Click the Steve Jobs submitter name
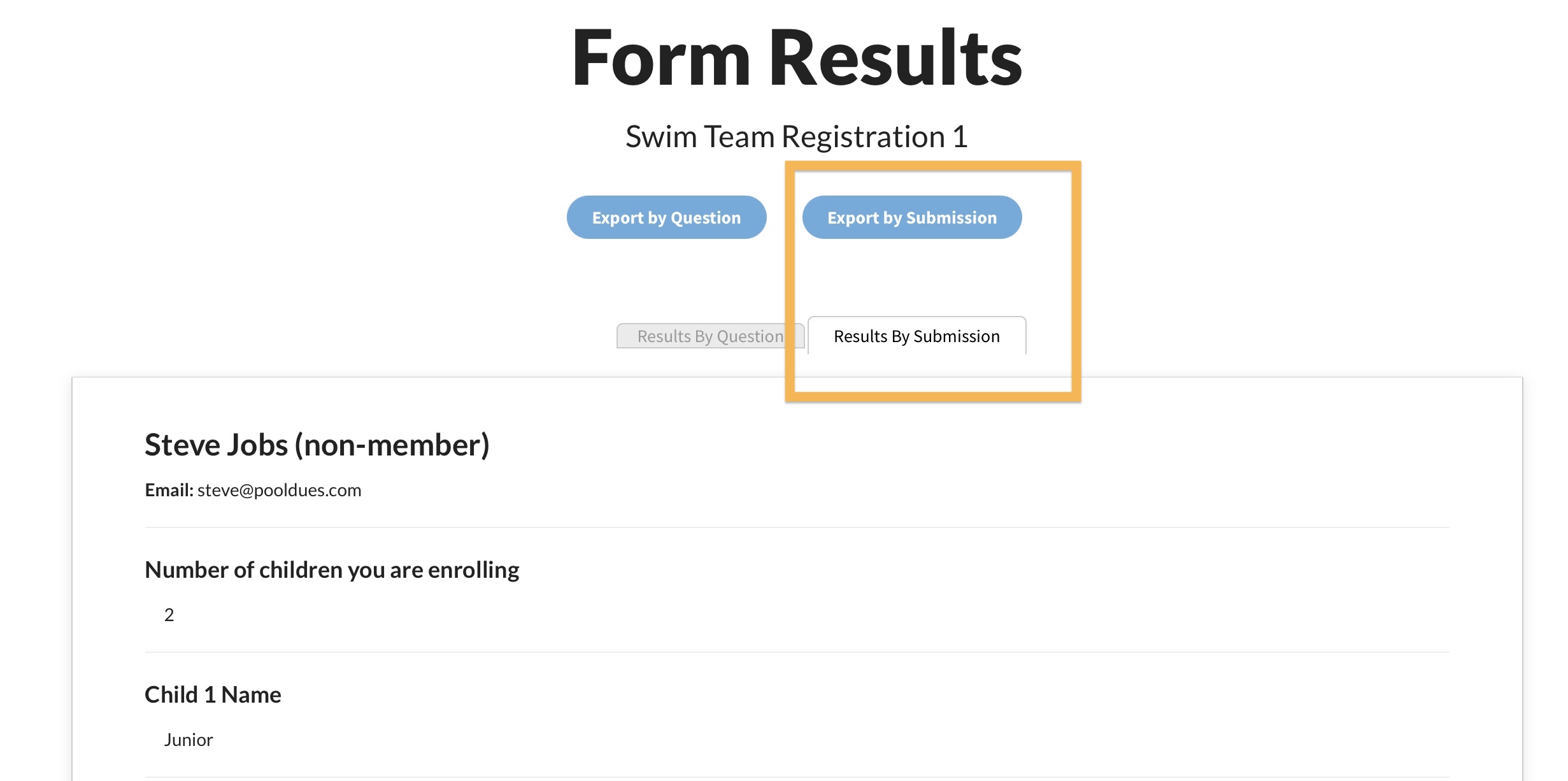Viewport: 1568px width, 781px height. point(217,445)
